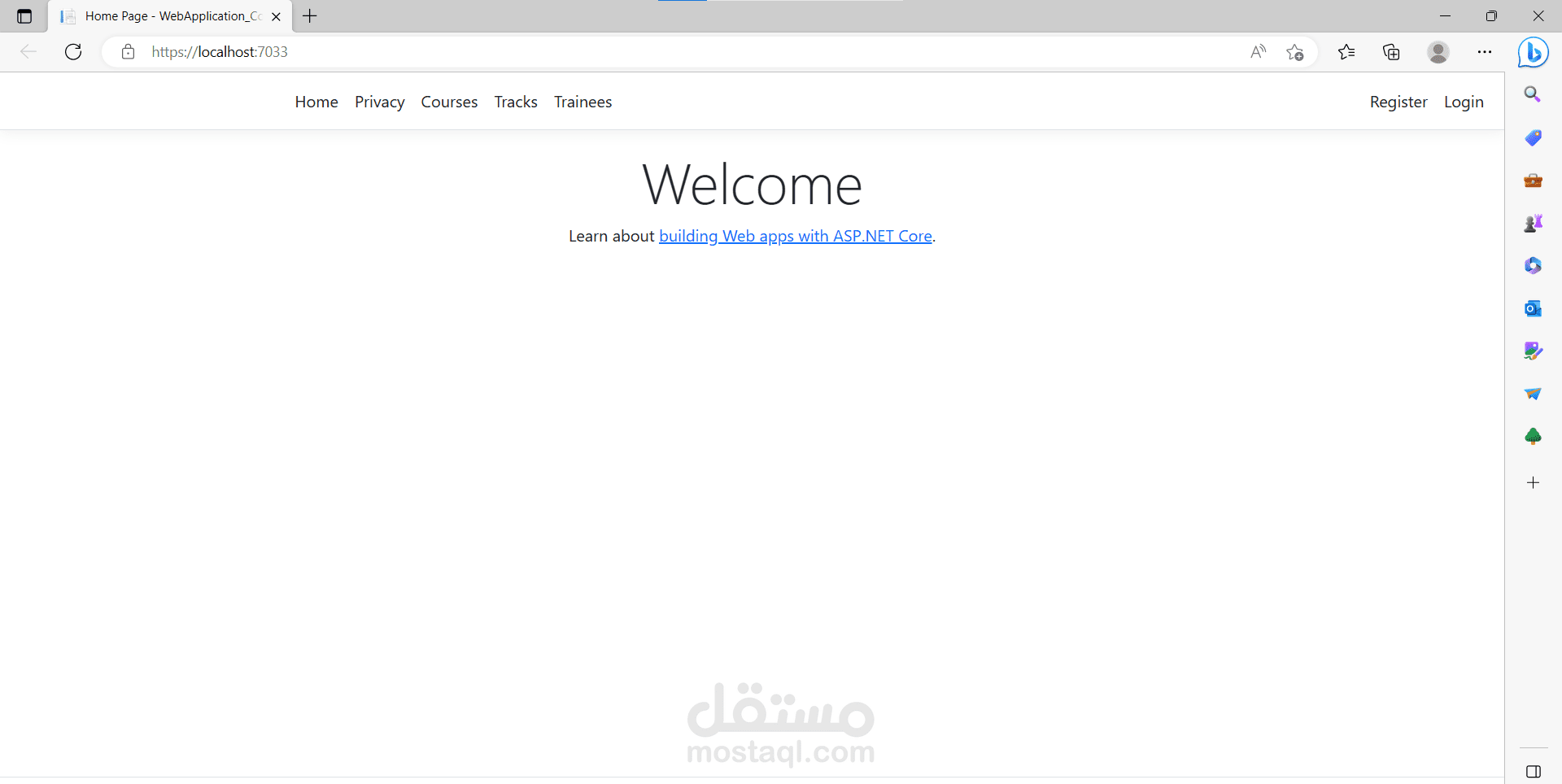View site information lock icon
Image resolution: width=1562 pixels, height=784 pixels.
click(x=128, y=52)
